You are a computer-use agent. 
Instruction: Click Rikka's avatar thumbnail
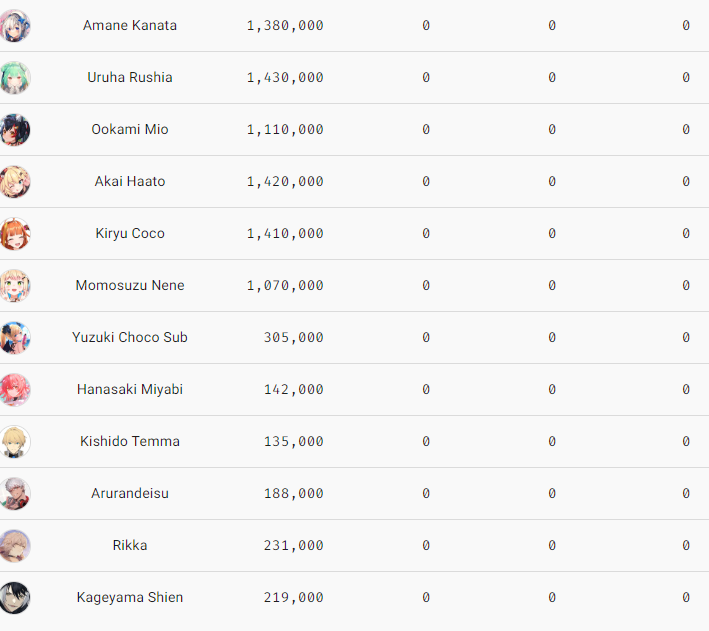pyautogui.click(x=15, y=546)
